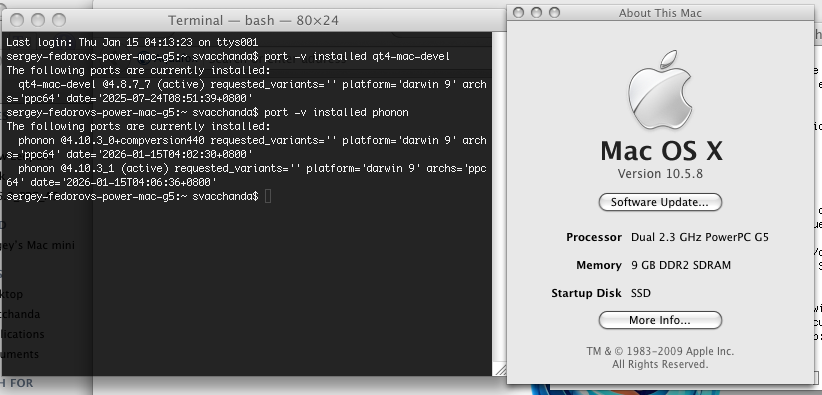Click Software Update button in About This Mac
The image size is (822, 395).
pos(660,202)
